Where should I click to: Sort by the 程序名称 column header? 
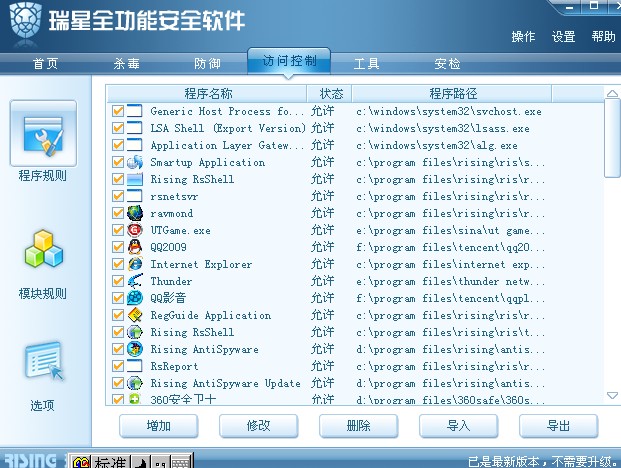point(207,94)
